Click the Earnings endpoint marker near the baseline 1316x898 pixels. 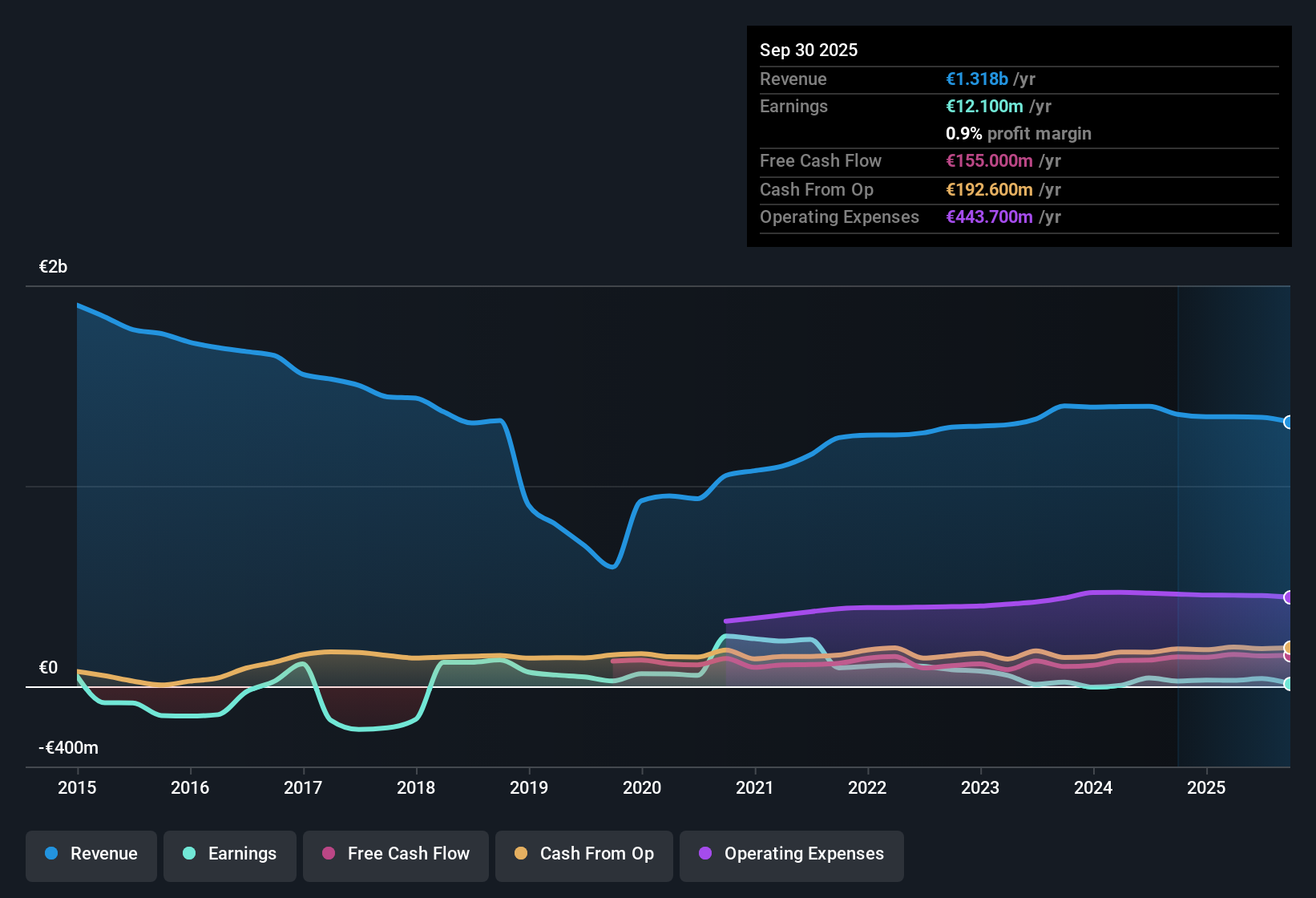click(x=1288, y=685)
